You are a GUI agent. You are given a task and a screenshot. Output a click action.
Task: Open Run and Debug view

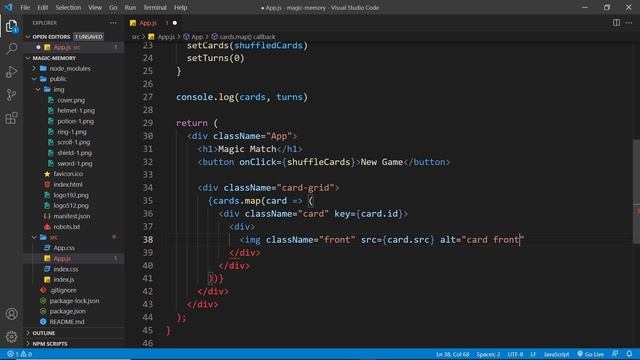coord(11,72)
